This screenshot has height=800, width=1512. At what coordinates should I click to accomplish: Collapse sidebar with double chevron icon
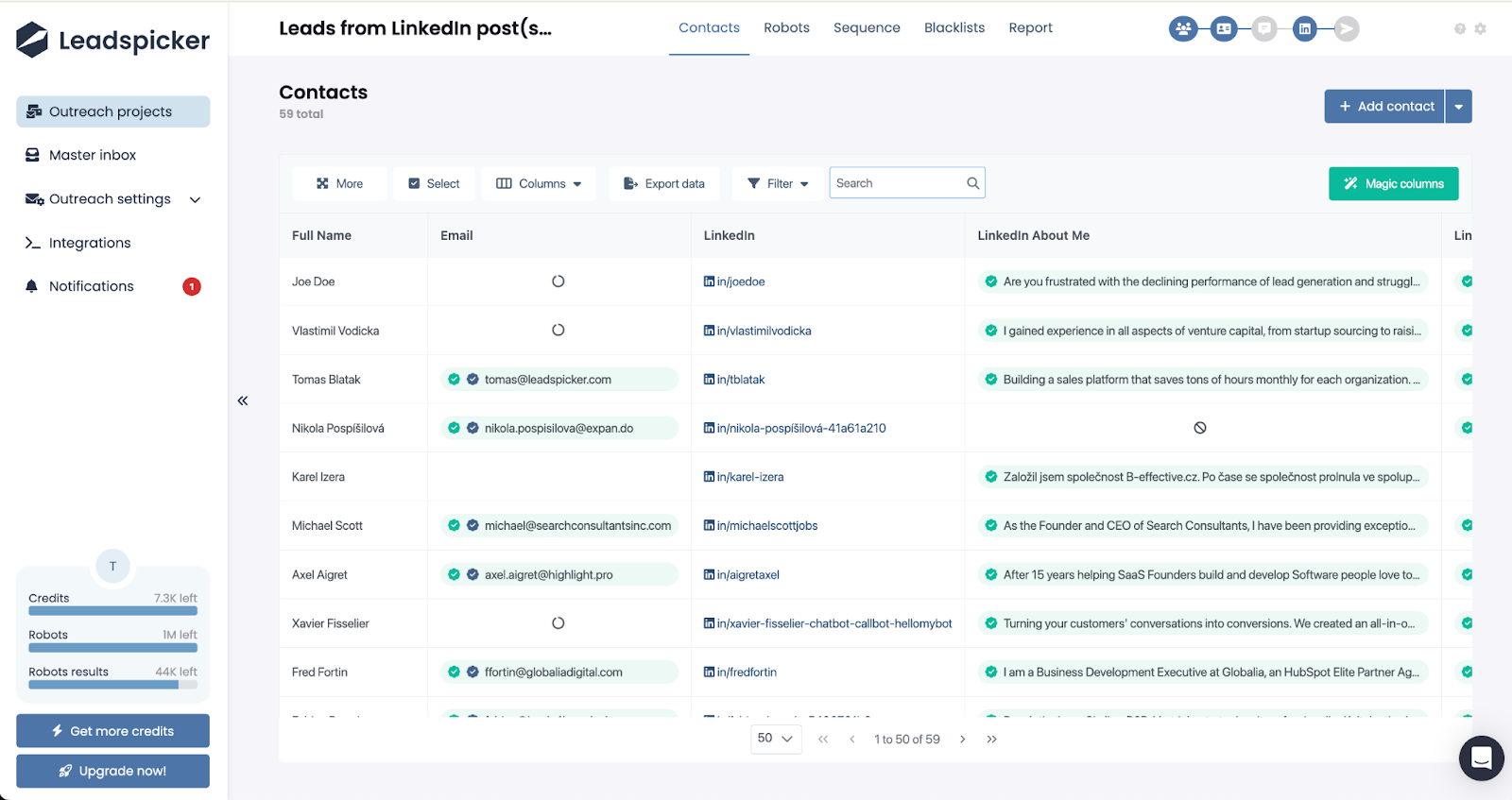(x=243, y=400)
